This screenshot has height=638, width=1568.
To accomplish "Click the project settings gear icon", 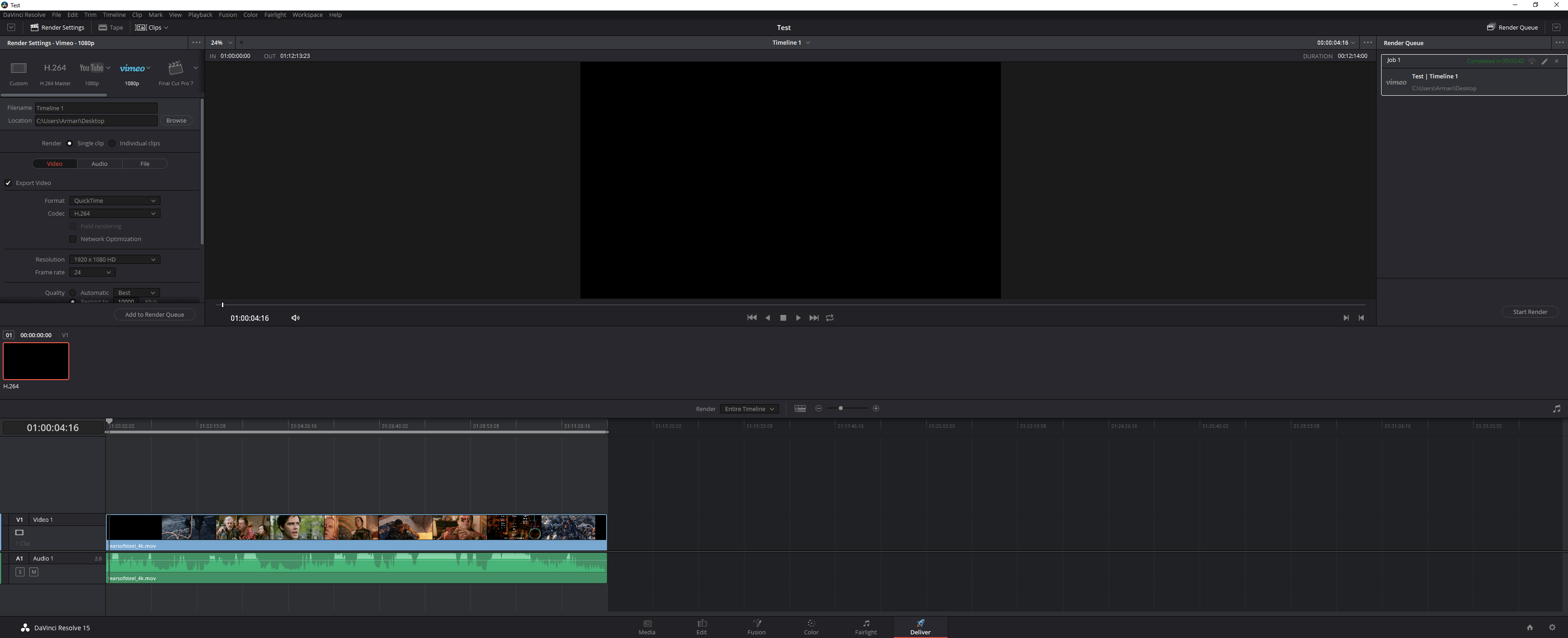I will (1552, 628).
